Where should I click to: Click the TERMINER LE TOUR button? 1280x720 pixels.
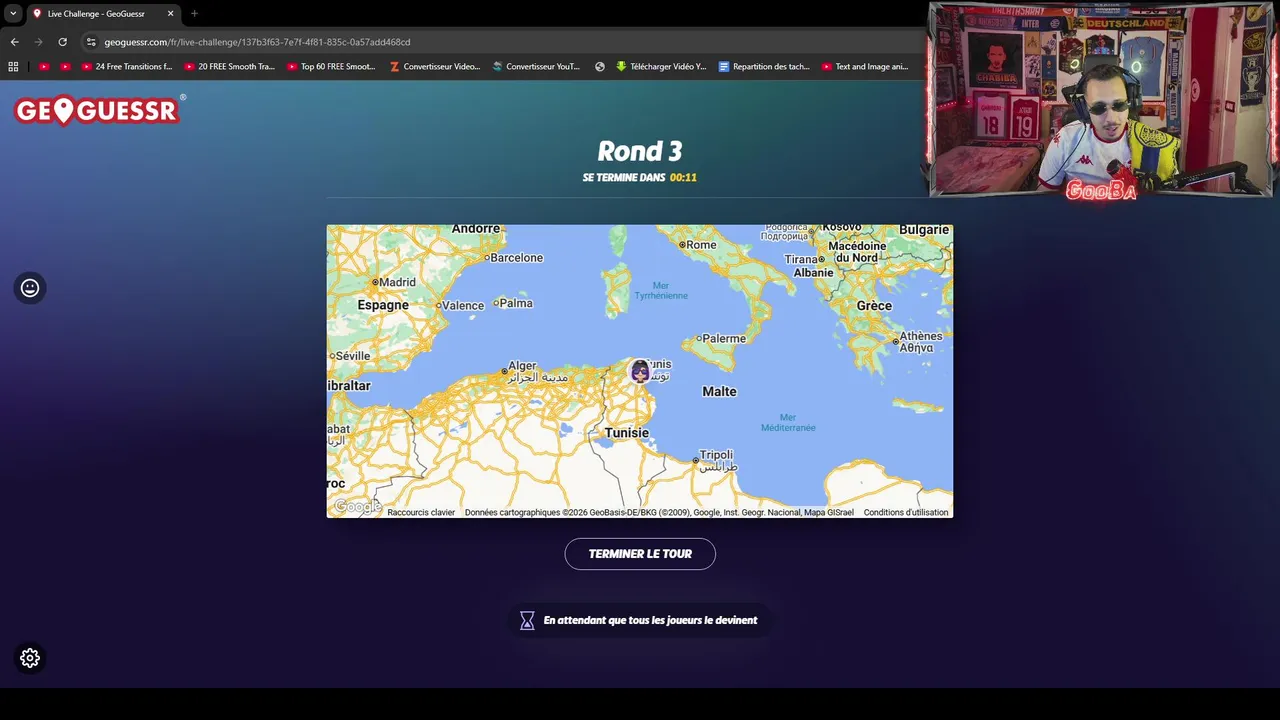(x=640, y=554)
